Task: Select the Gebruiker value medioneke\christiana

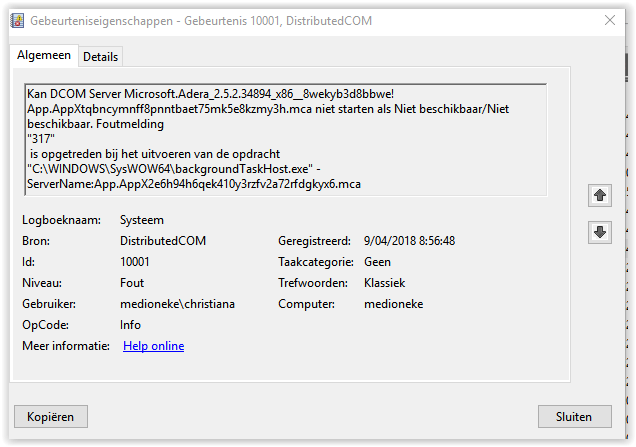Action: point(177,304)
